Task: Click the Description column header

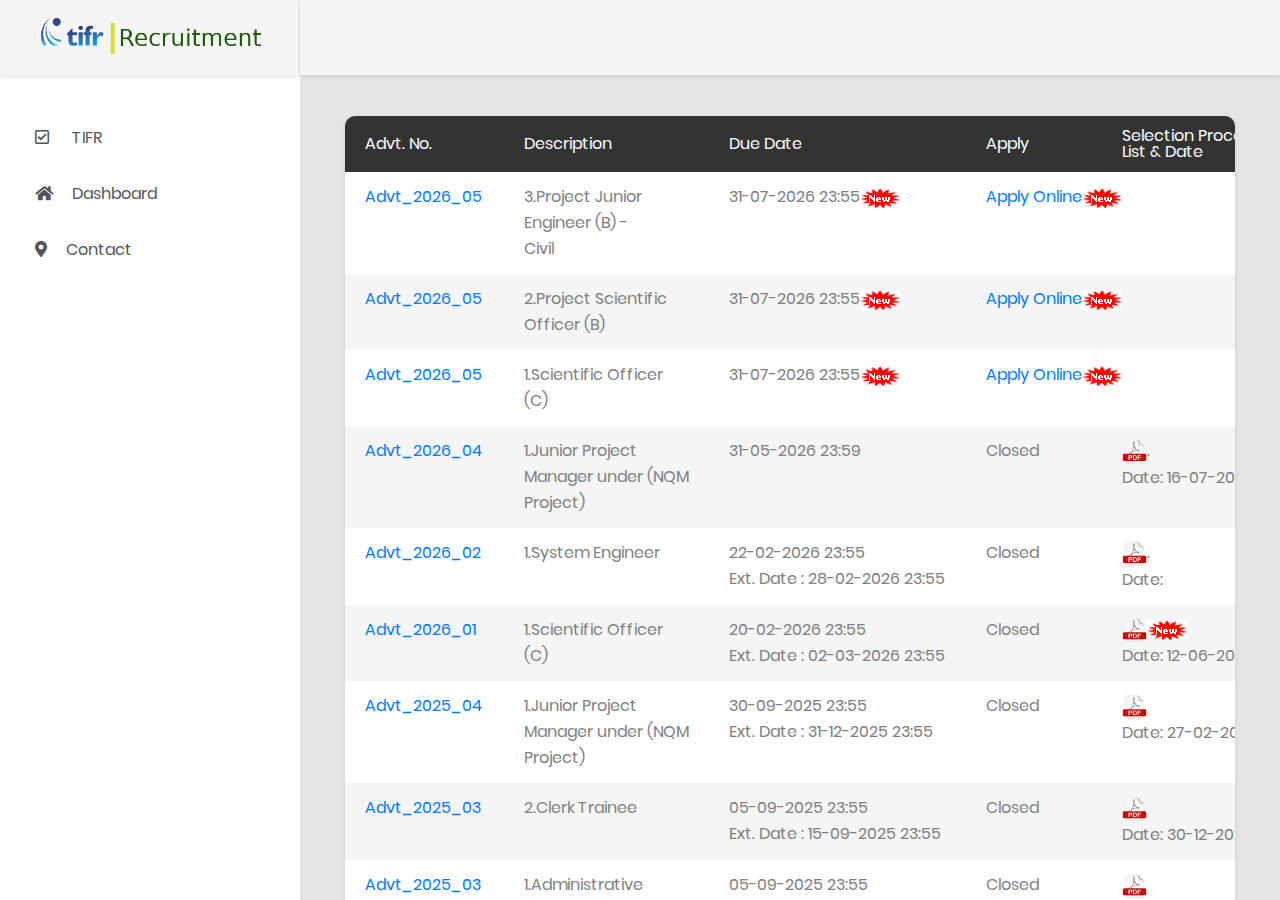Action: tap(568, 144)
